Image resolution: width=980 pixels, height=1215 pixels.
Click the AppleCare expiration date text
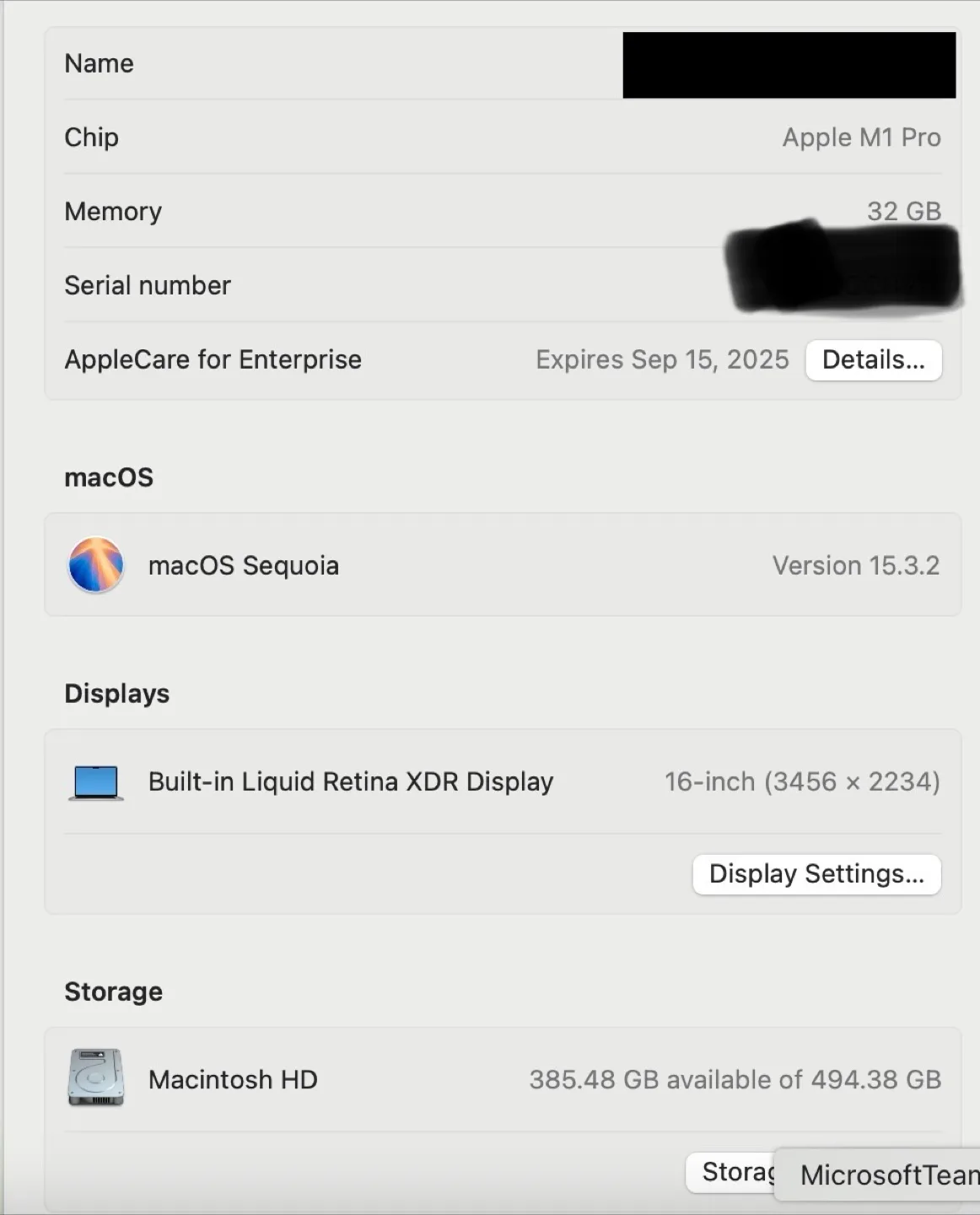click(x=662, y=359)
